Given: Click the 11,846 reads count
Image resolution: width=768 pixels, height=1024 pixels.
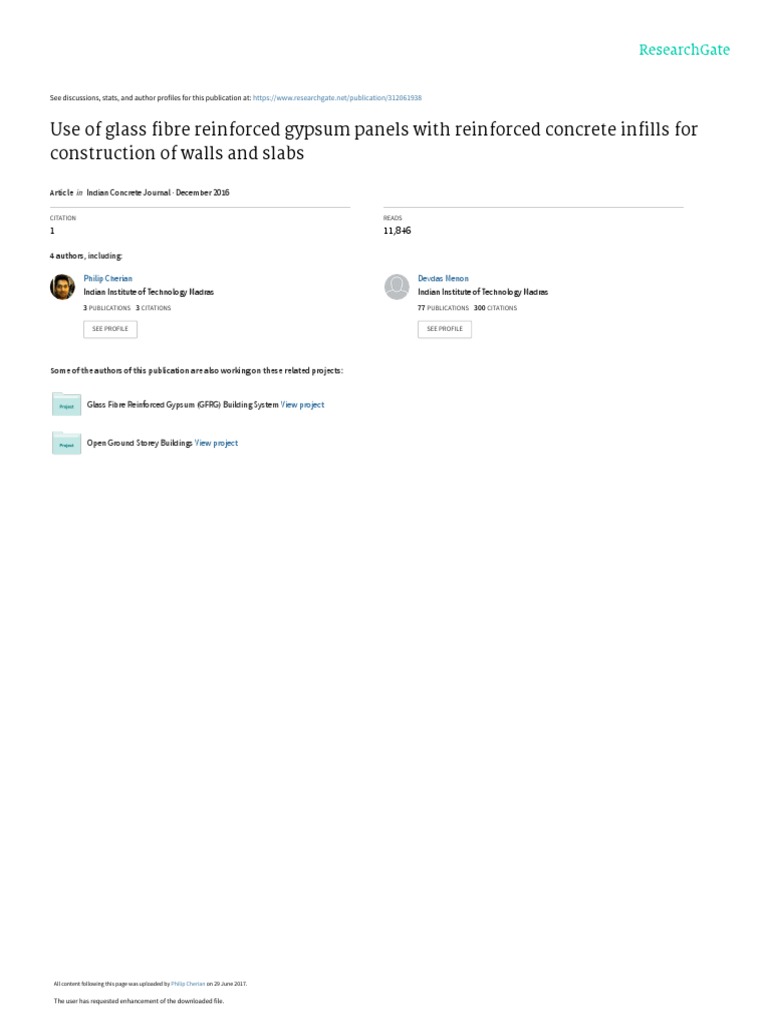Looking at the screenshot, I should pos(397,231).
